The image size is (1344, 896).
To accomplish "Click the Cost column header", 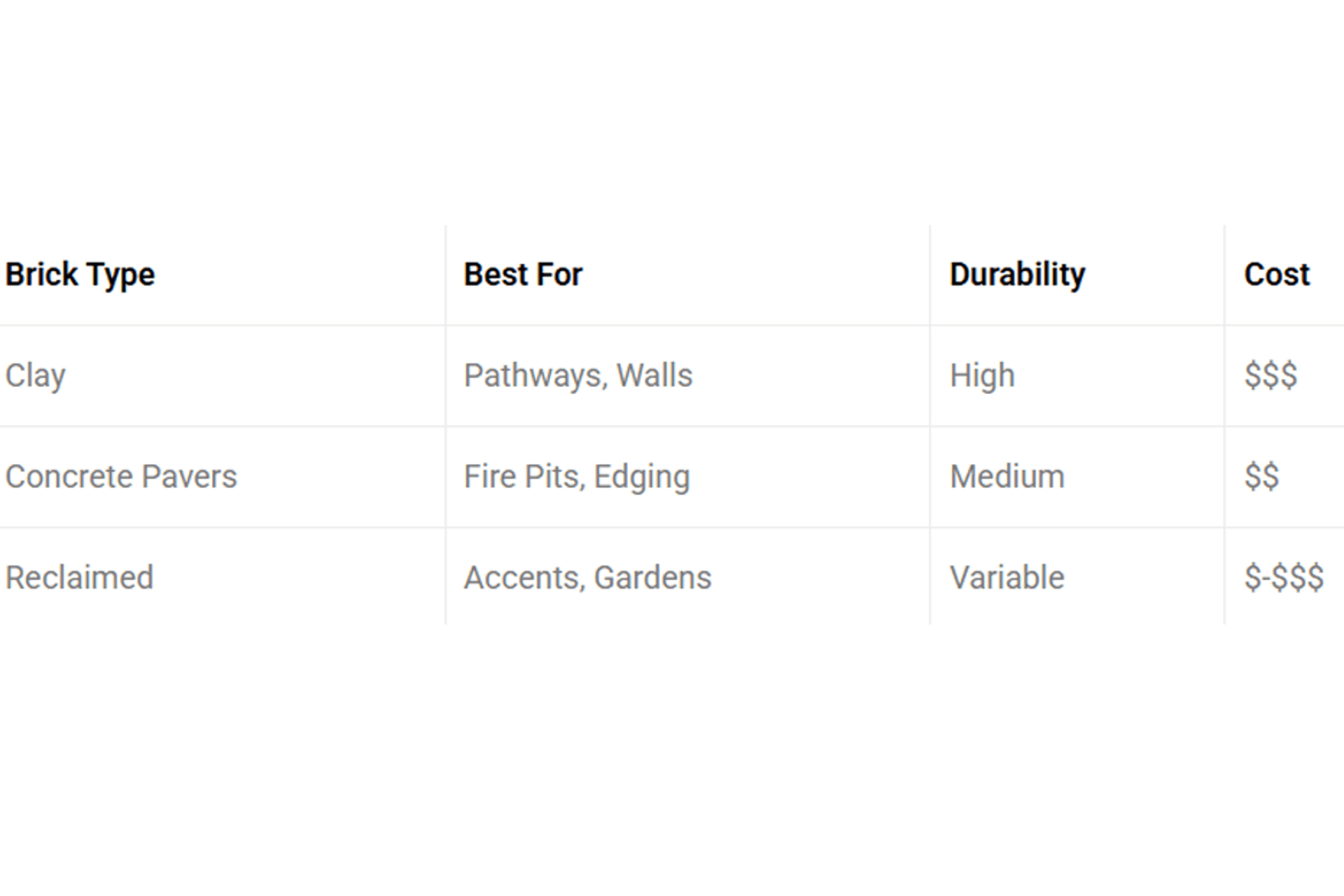I will point(1277,274).
